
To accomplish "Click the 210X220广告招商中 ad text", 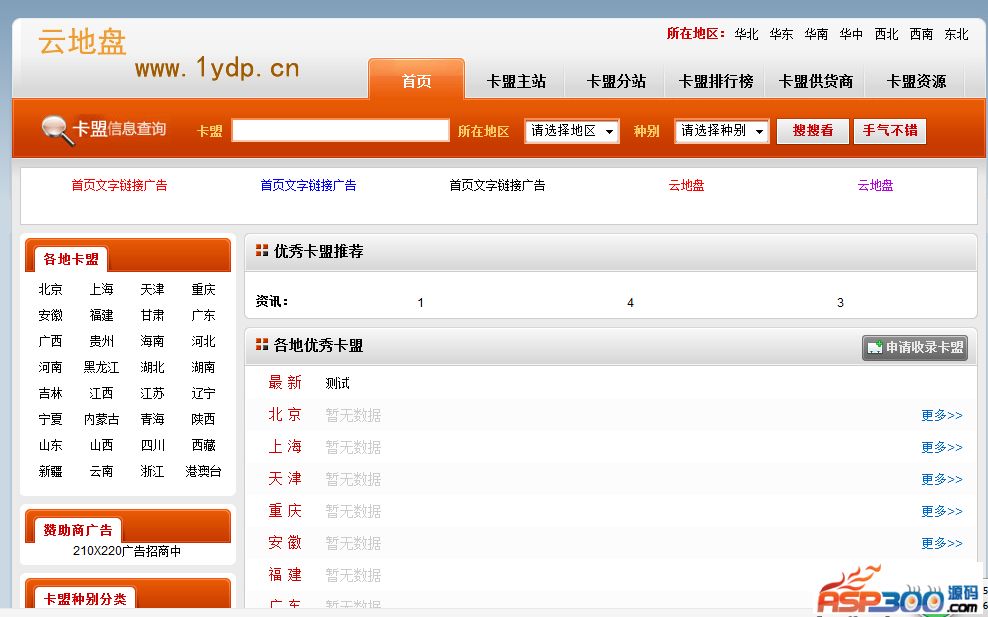I will [x=127, y=551].
